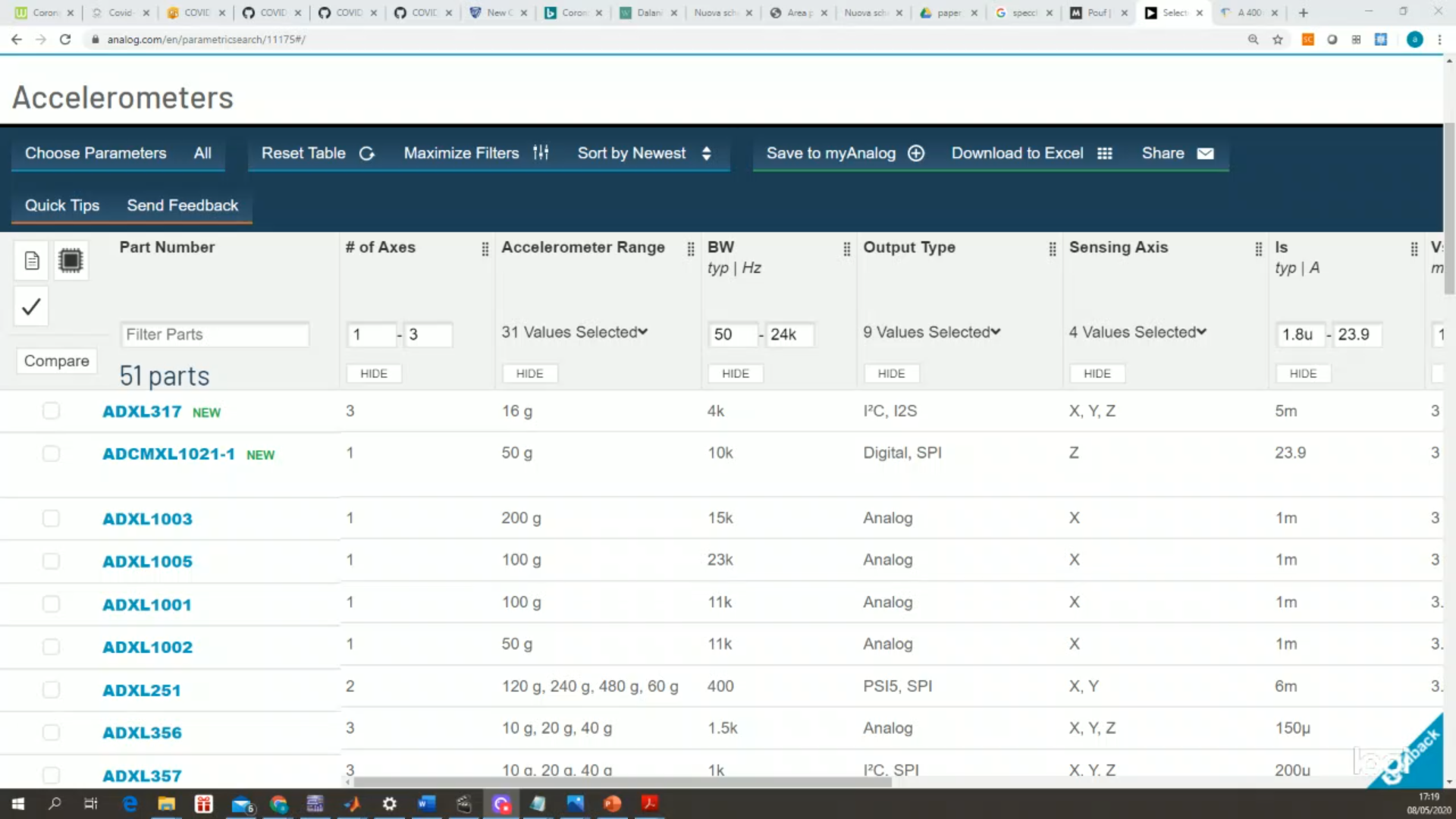Open the 31 Values Selected range dropdown
This screenshot has height=819, width=1456.
click(x=574, y=332)
